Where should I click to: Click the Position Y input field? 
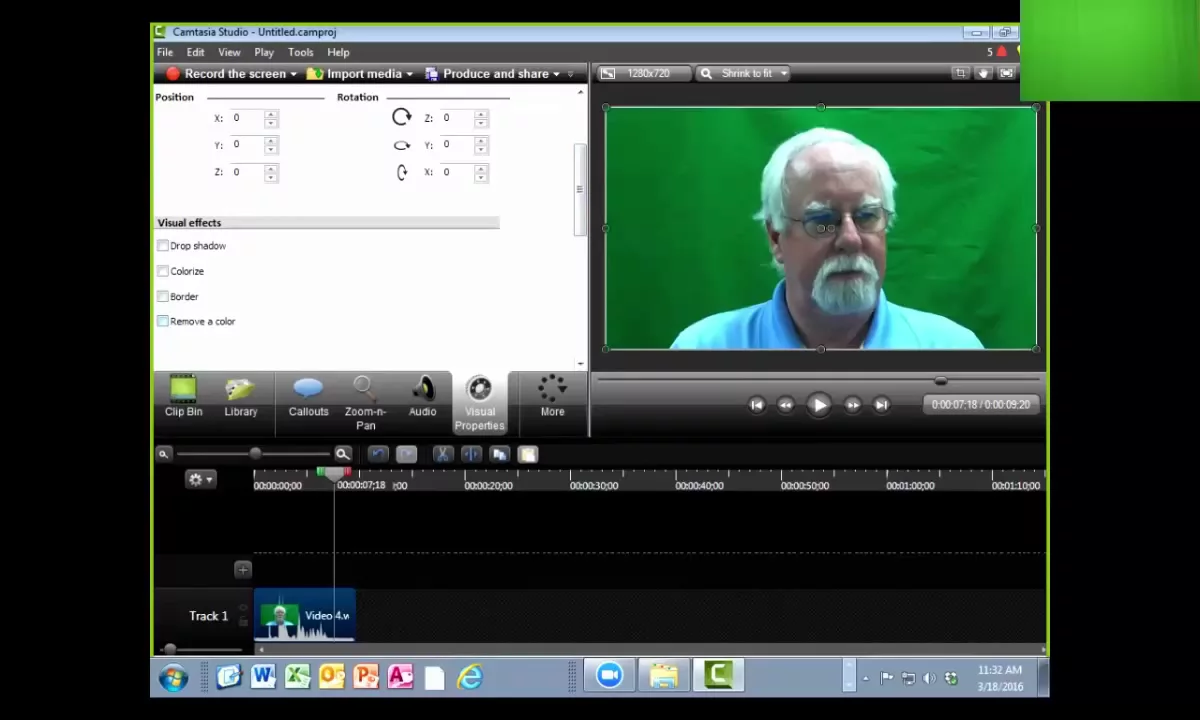coord(247,145)
